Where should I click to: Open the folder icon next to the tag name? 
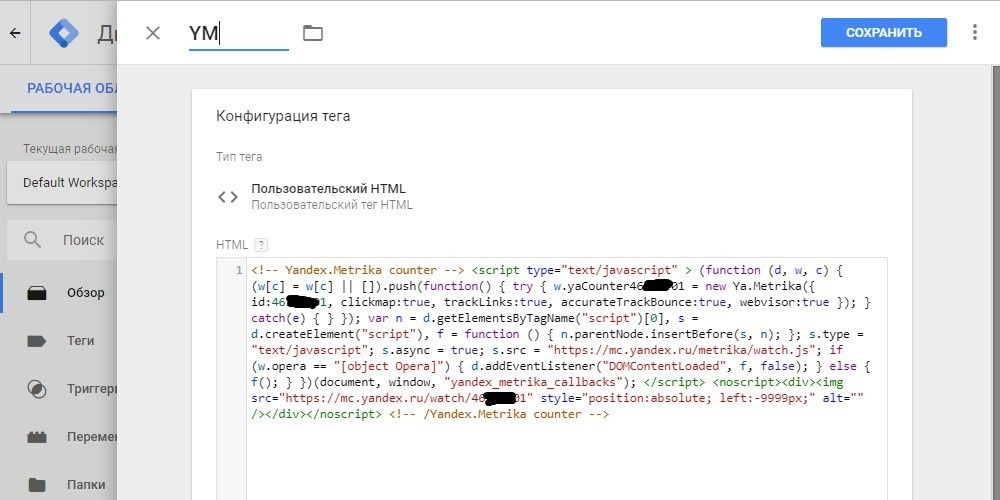pyautogui.click(x=312, y=33)
